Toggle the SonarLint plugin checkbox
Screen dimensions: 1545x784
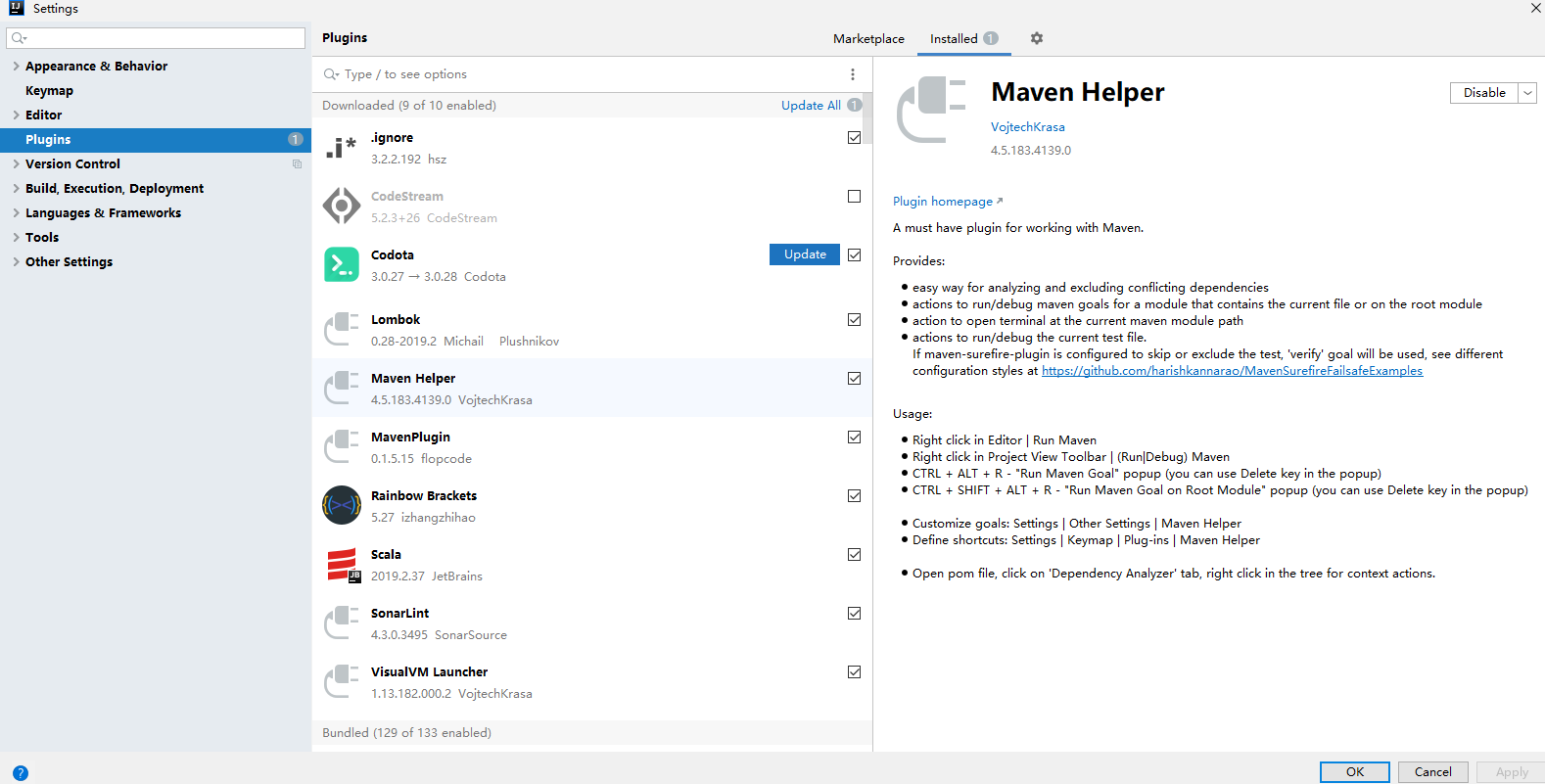point(855,614)
